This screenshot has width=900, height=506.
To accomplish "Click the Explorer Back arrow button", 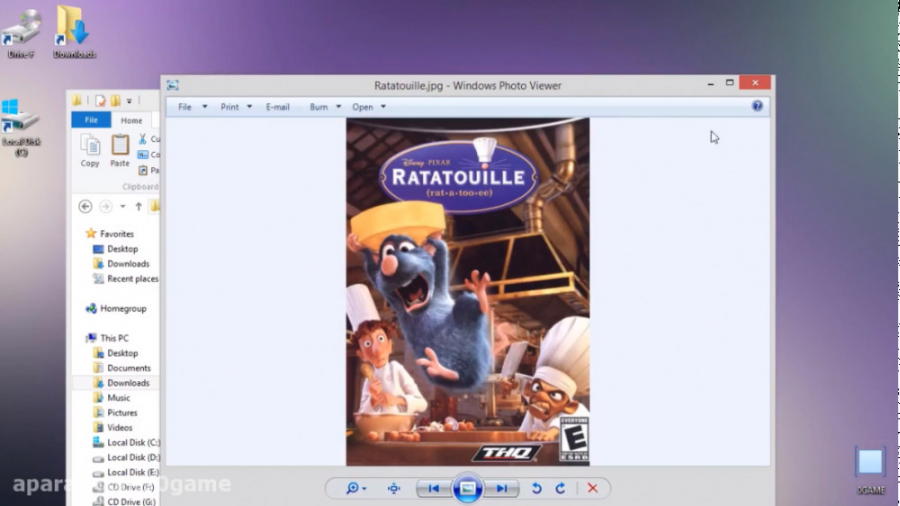I will pos(85,206).
